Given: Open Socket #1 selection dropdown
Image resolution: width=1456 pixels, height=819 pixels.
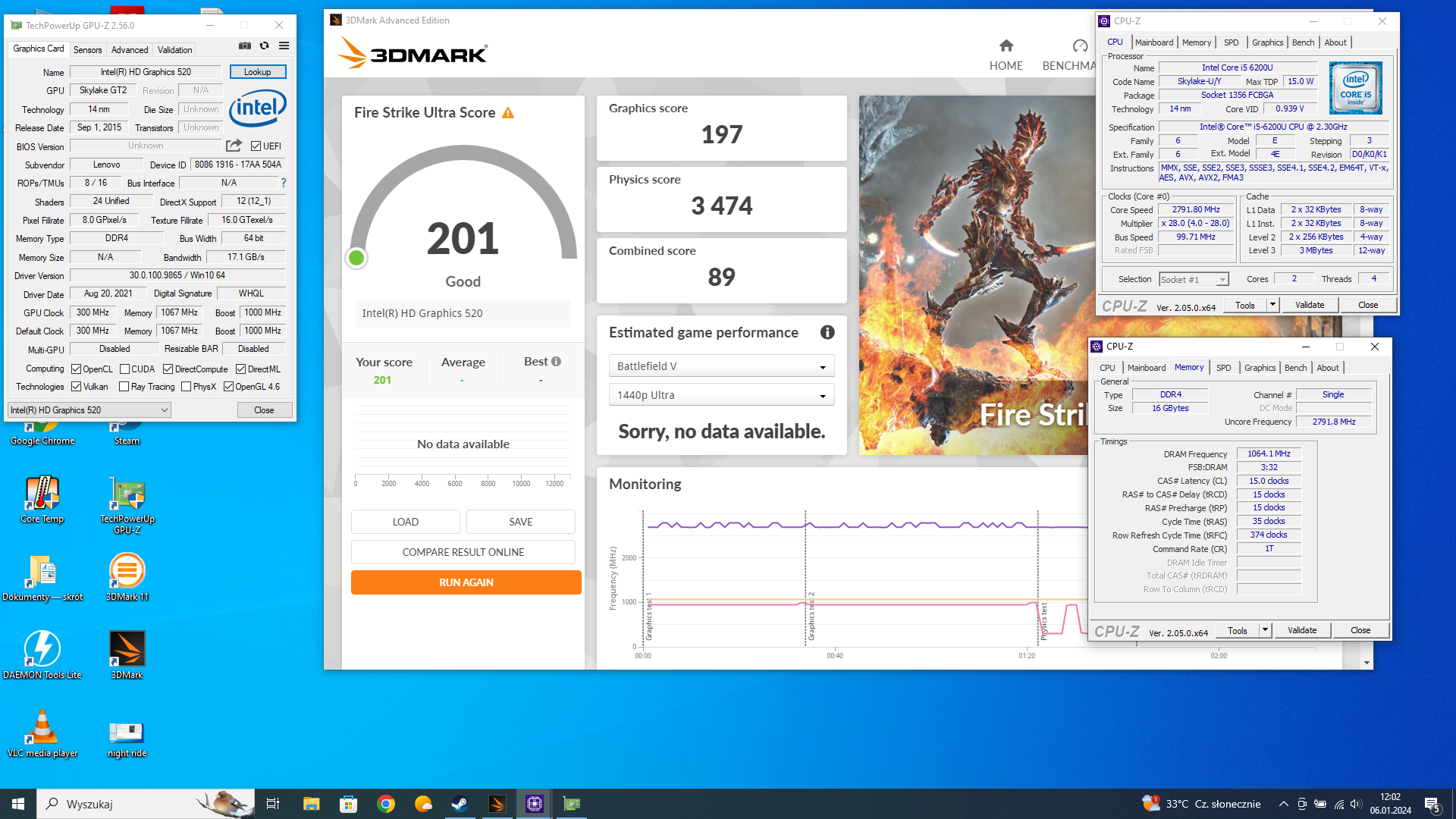Looking at the screenshot, I should 1193,280.
